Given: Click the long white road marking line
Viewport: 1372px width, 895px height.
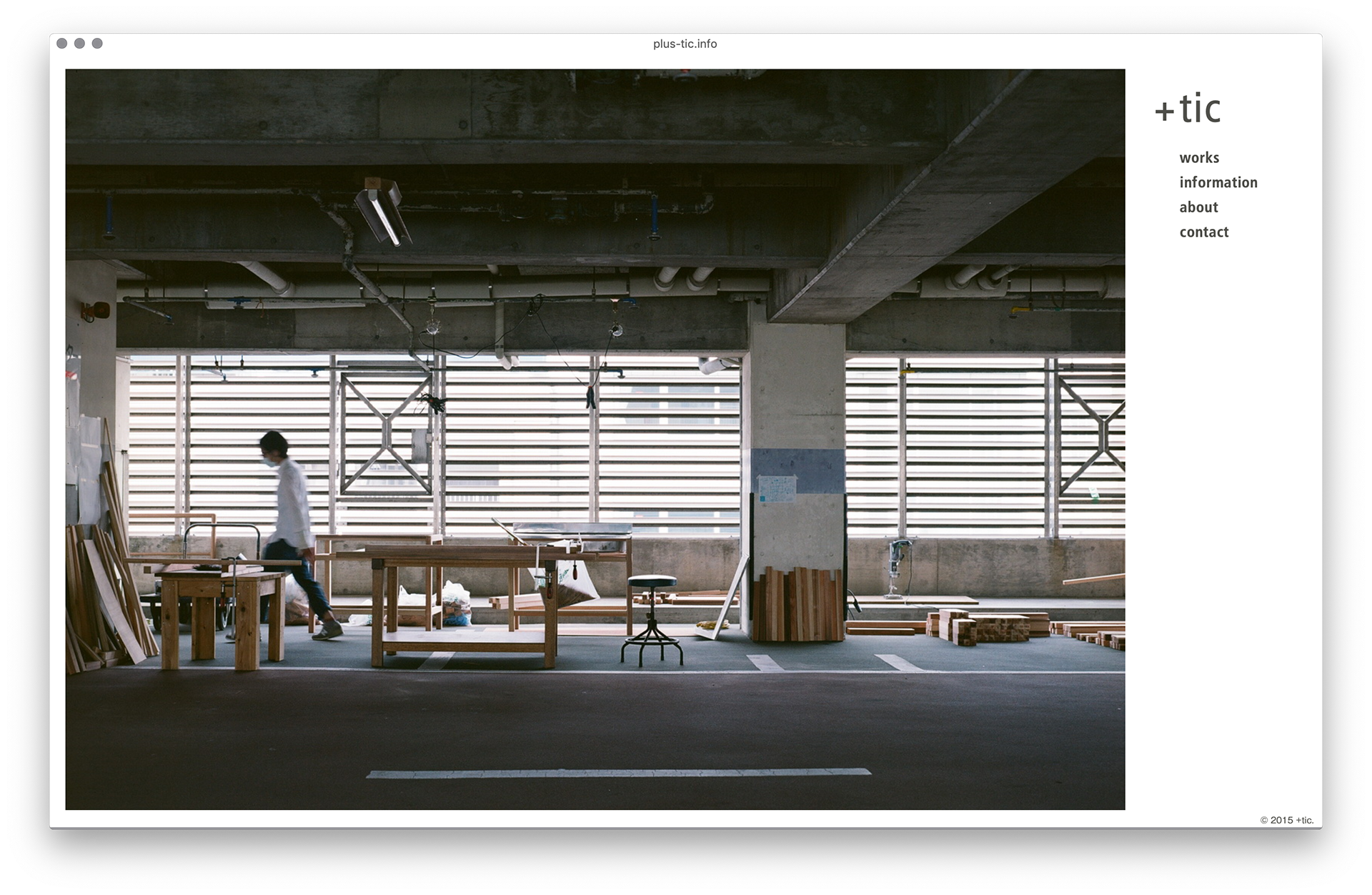Looking at the screenshot, I should (618, 773).
